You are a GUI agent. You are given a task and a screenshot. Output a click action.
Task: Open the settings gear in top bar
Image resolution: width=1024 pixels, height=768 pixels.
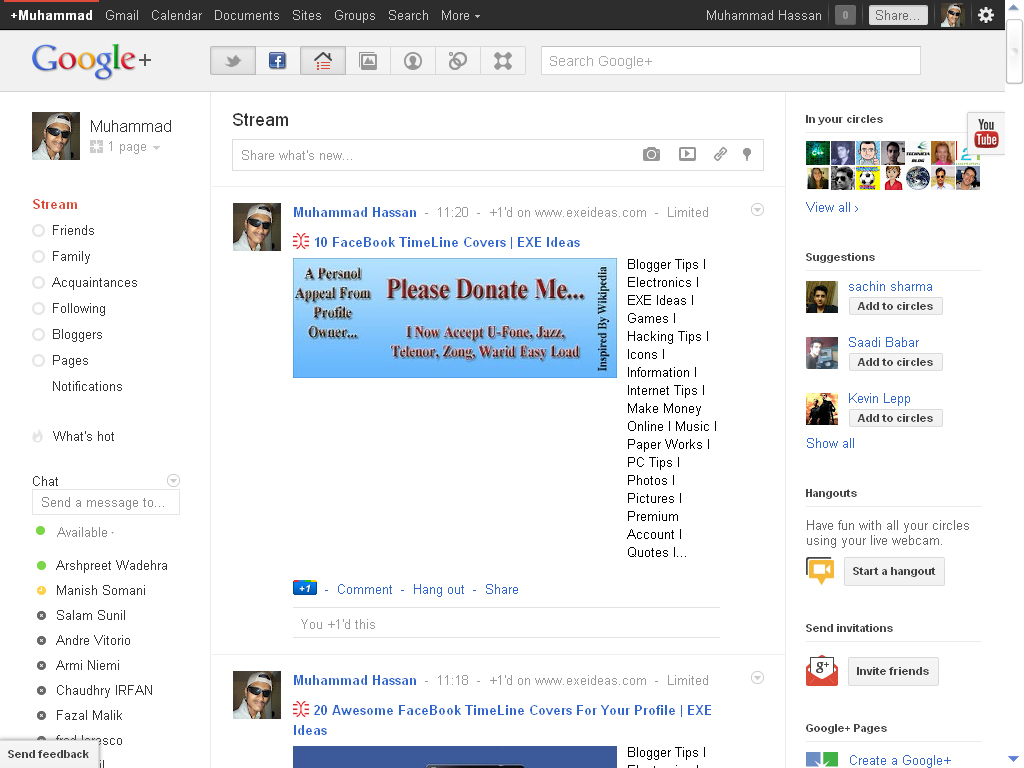click(985, 15)
